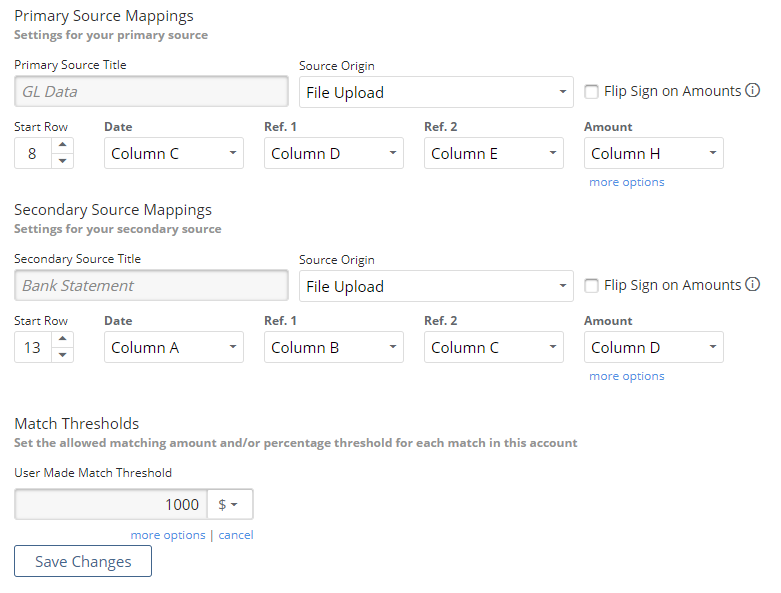Increase secondary Start Row with up arrow
Screen dimensions: 781x593
coord(62,339)
